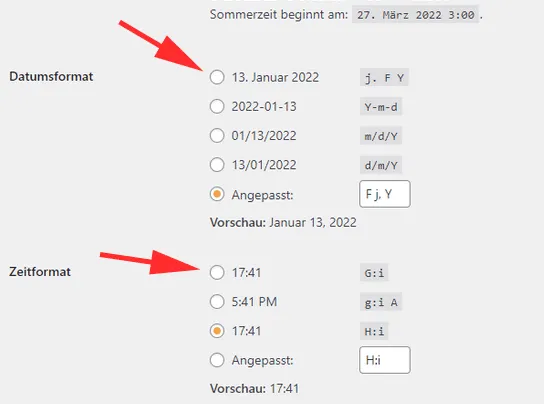Choose the 17:41 time radio beside G:i

point(217,272)
